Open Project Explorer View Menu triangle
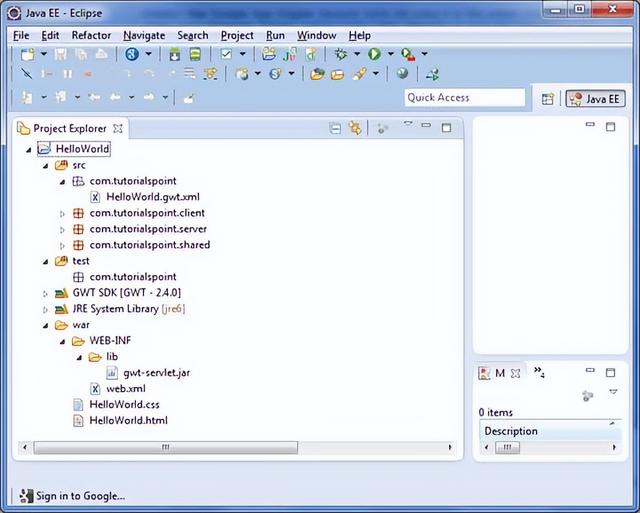Viewport: 640px width, 513px height. pyautogui.click(x=408, y=124)
